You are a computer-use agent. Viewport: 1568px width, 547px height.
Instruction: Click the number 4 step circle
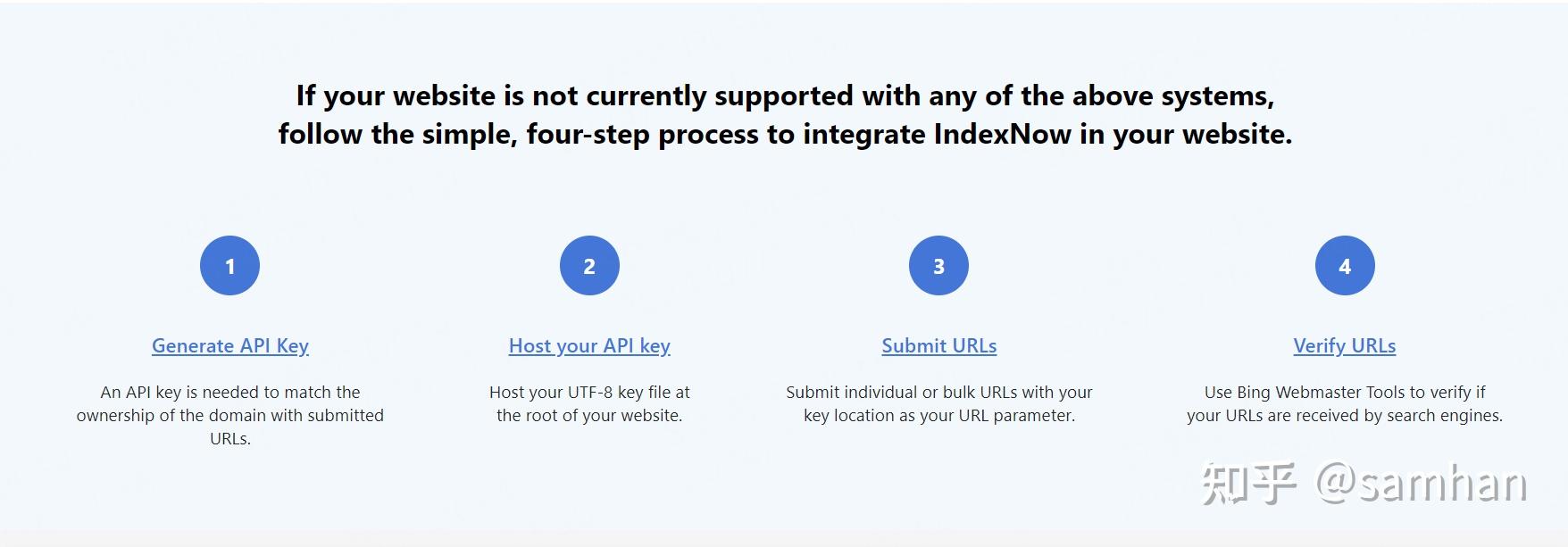pos(1345,266)
